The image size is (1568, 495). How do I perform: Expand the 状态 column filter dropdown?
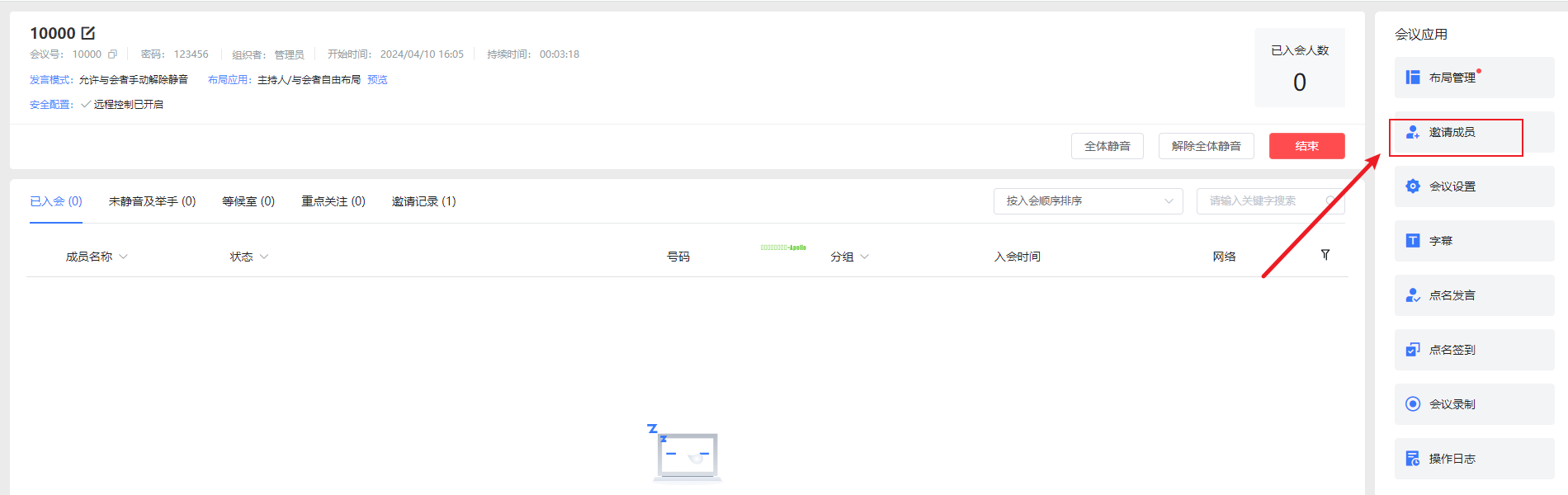[264, 257]
